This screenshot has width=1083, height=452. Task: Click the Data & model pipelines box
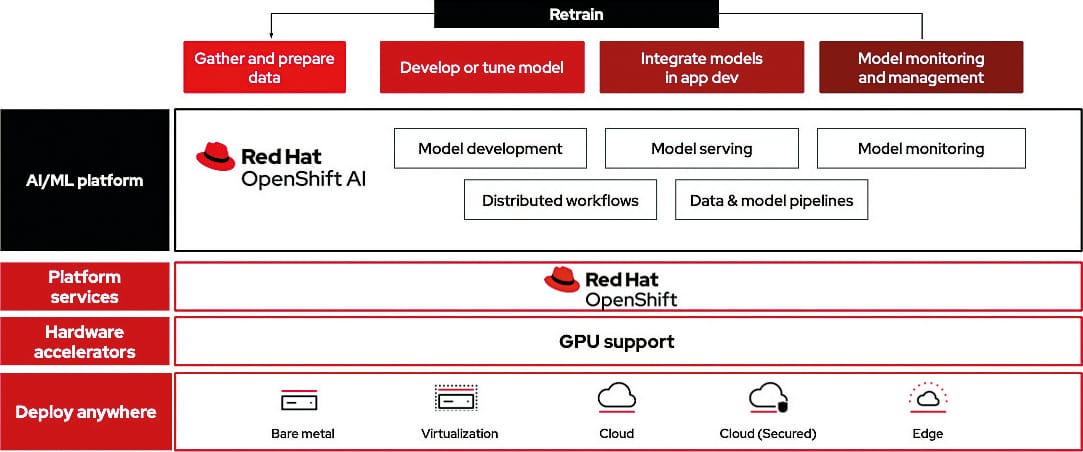pos(771,200)
